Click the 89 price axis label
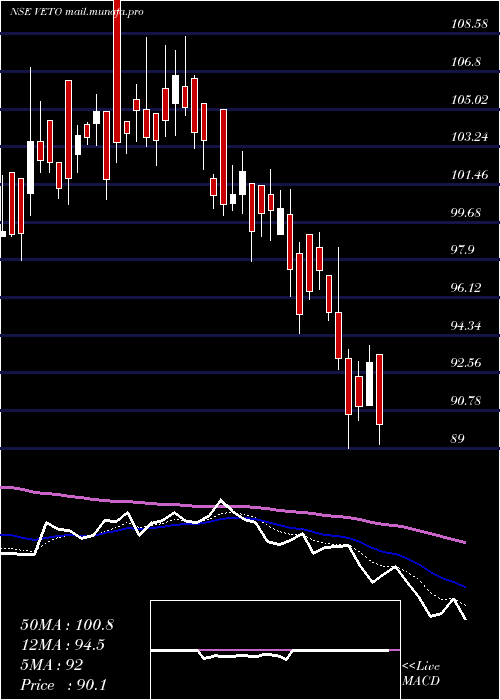 (458, 438)
